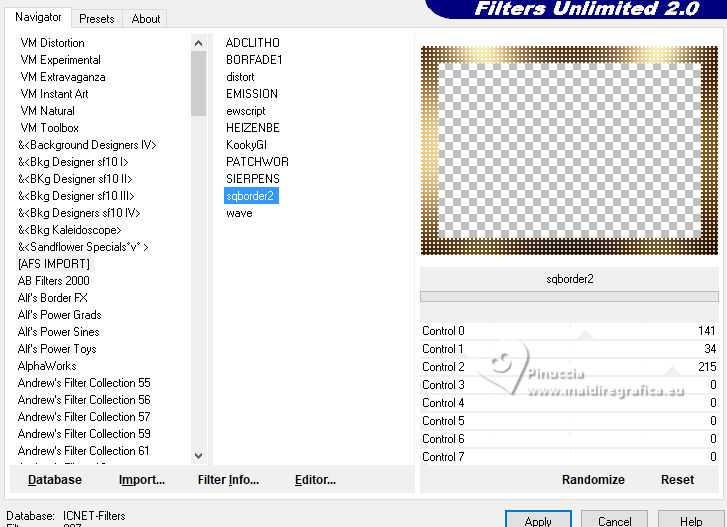The image size is (727, 527).
Task: Choose the ewscript filter
Action: click(x=246, y=111)
